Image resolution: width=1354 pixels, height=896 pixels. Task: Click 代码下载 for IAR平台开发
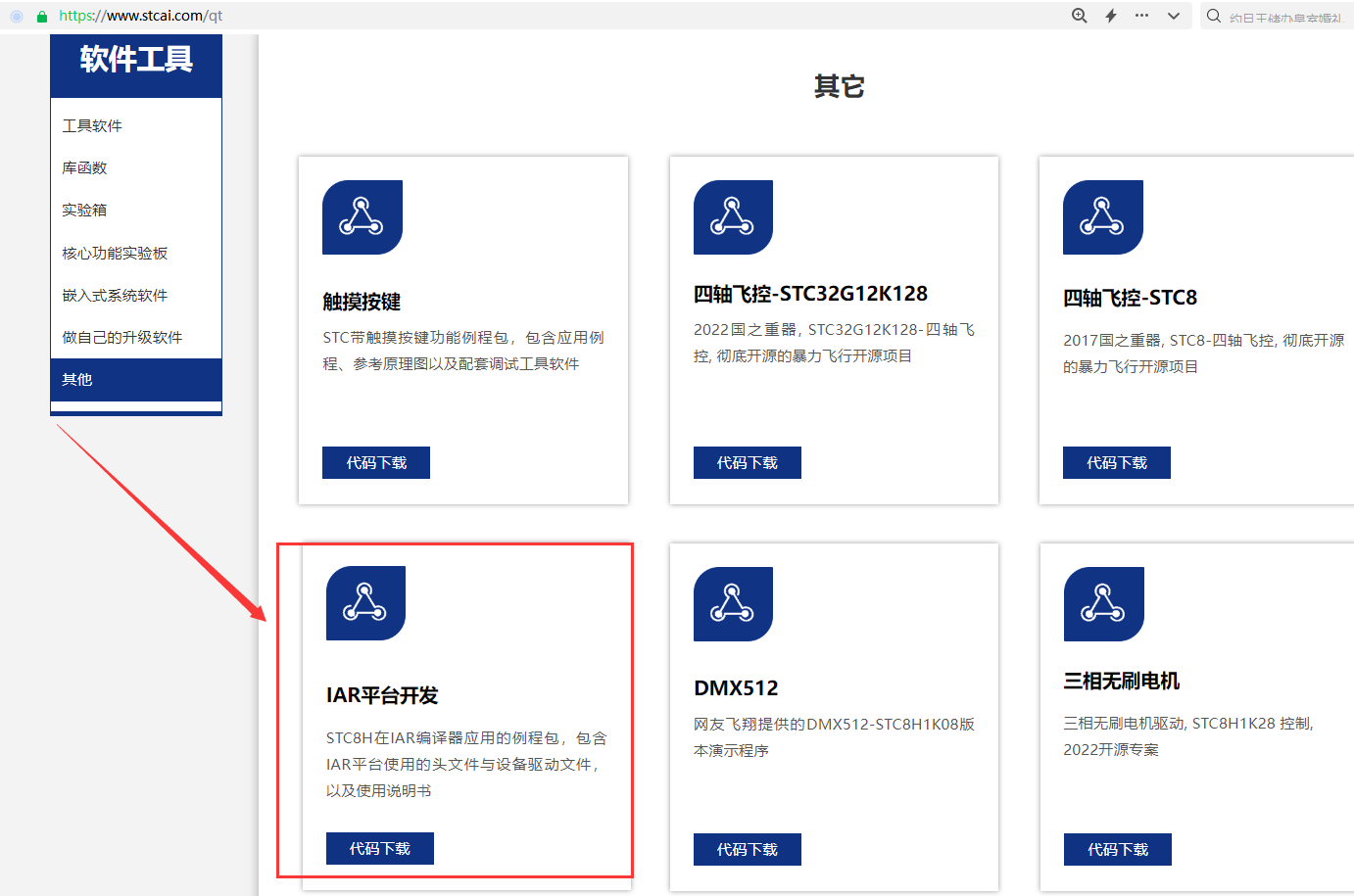click(380, 848)
